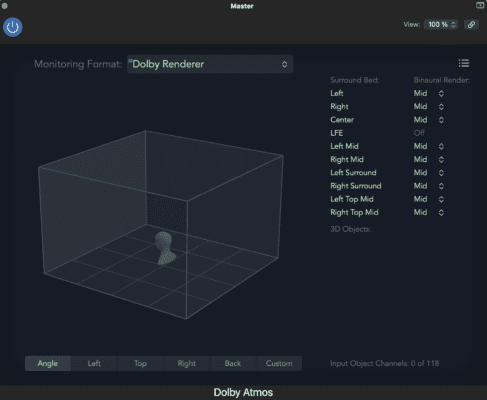Viewport: 487px width, 400px height.
Task: Change the binaural render for Left Mid
Action: click(x=429, y=146)
